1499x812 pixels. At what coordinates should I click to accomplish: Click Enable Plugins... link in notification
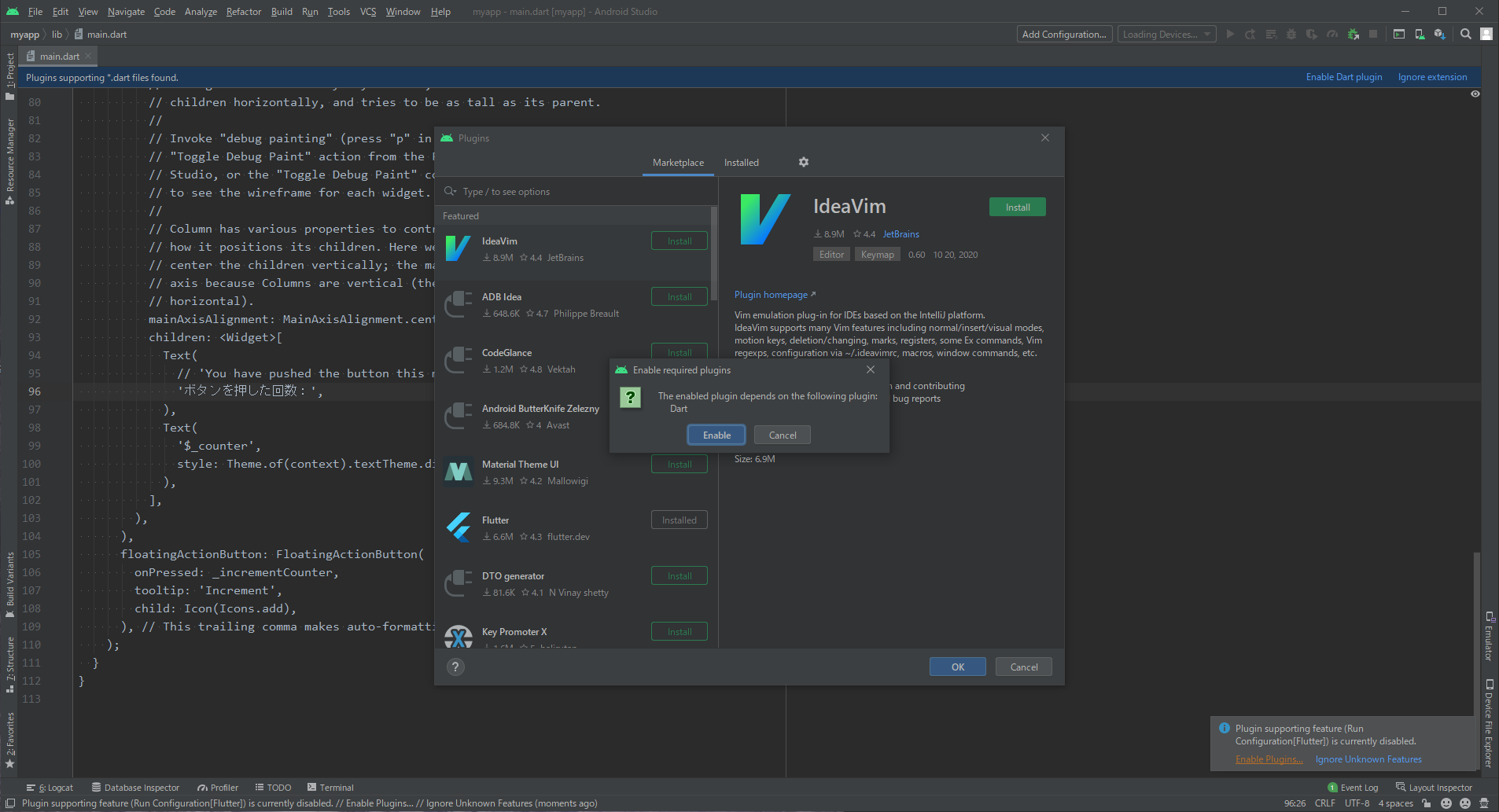pos(1269,759)
